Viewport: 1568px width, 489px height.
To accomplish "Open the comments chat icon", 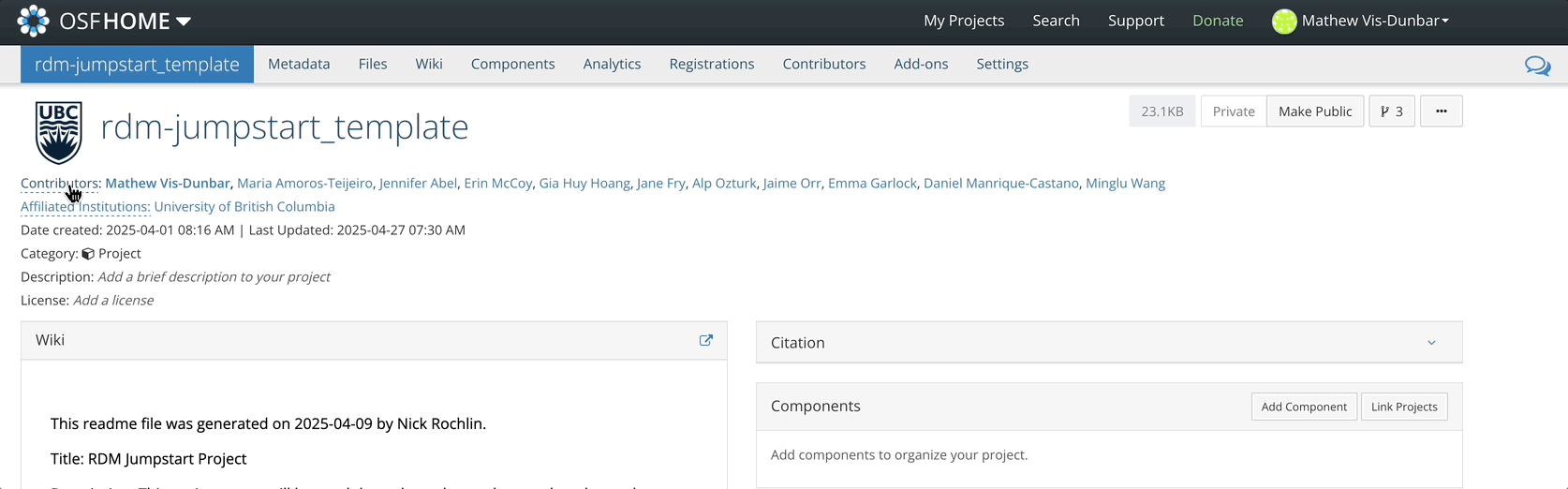I will pos(1537,65).
